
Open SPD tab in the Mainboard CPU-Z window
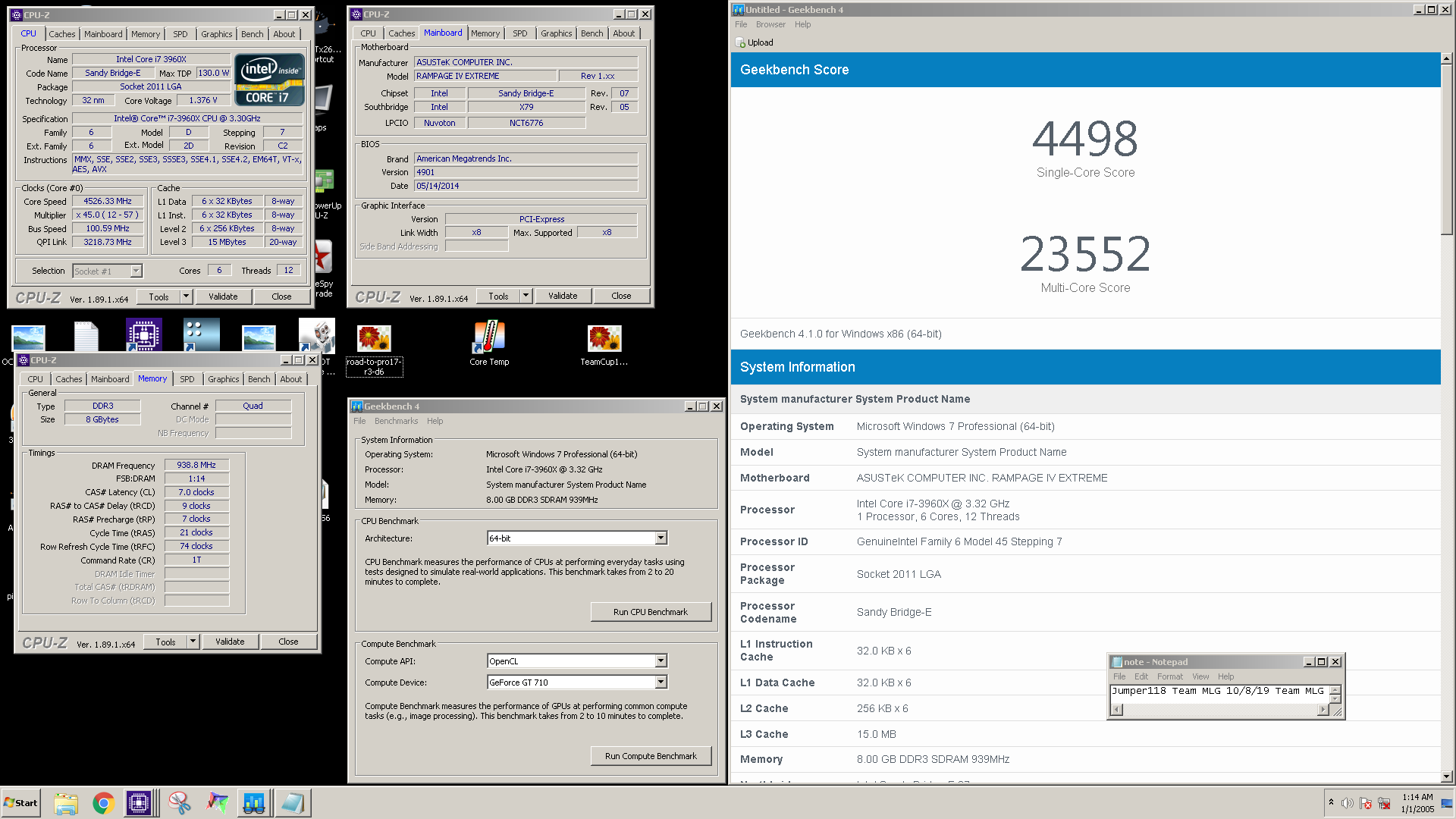point(519,33)
